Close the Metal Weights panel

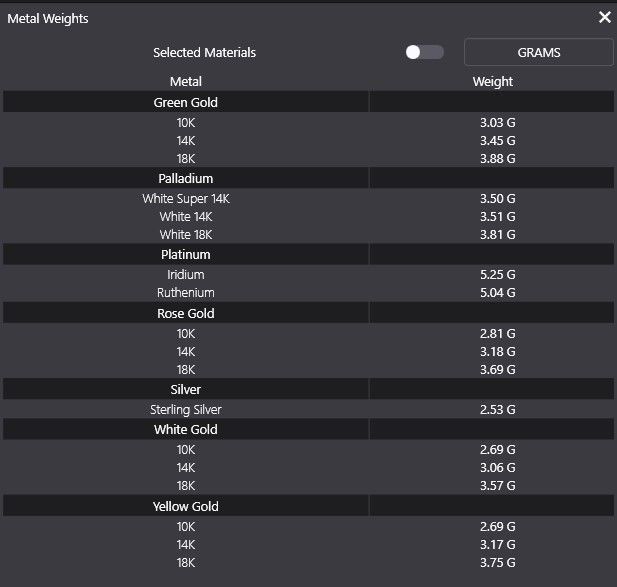(x=604, y=17)
